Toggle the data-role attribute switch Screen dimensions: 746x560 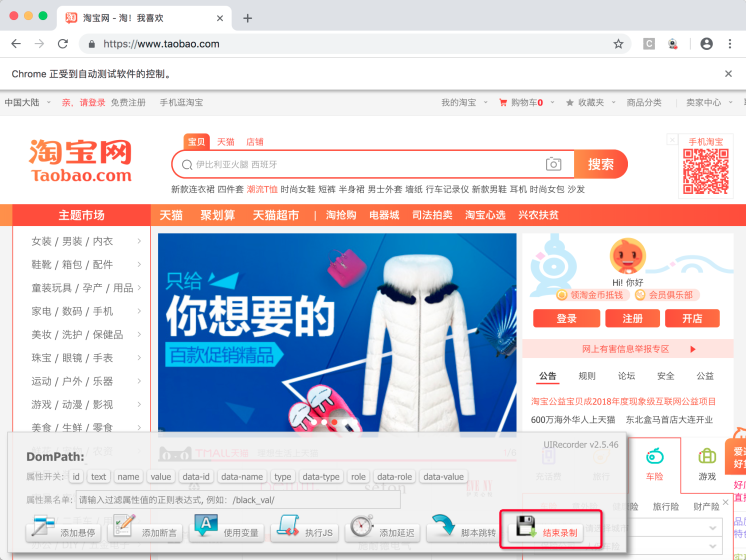pos(394,477)
